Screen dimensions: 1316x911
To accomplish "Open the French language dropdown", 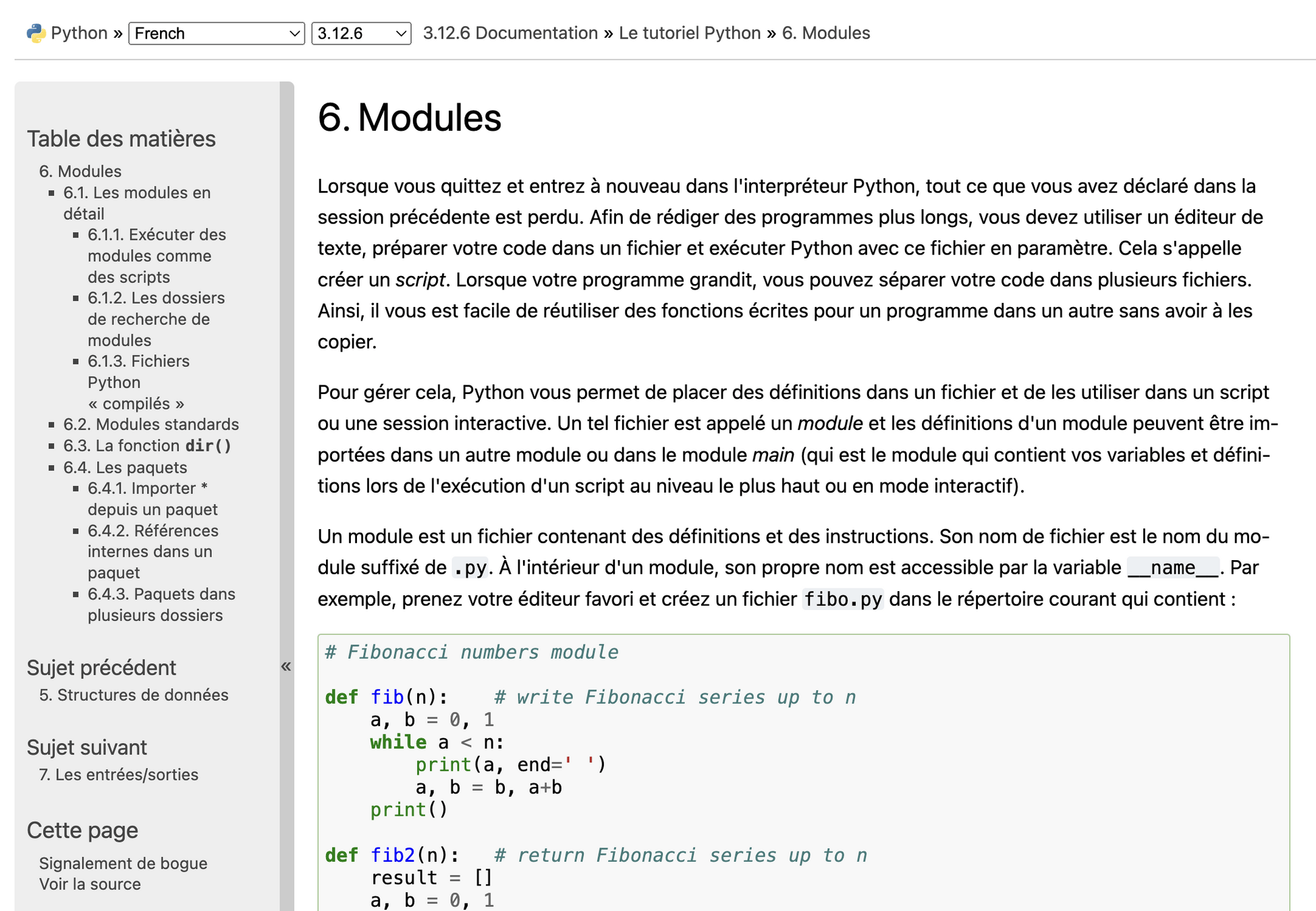I will [216, 33].
